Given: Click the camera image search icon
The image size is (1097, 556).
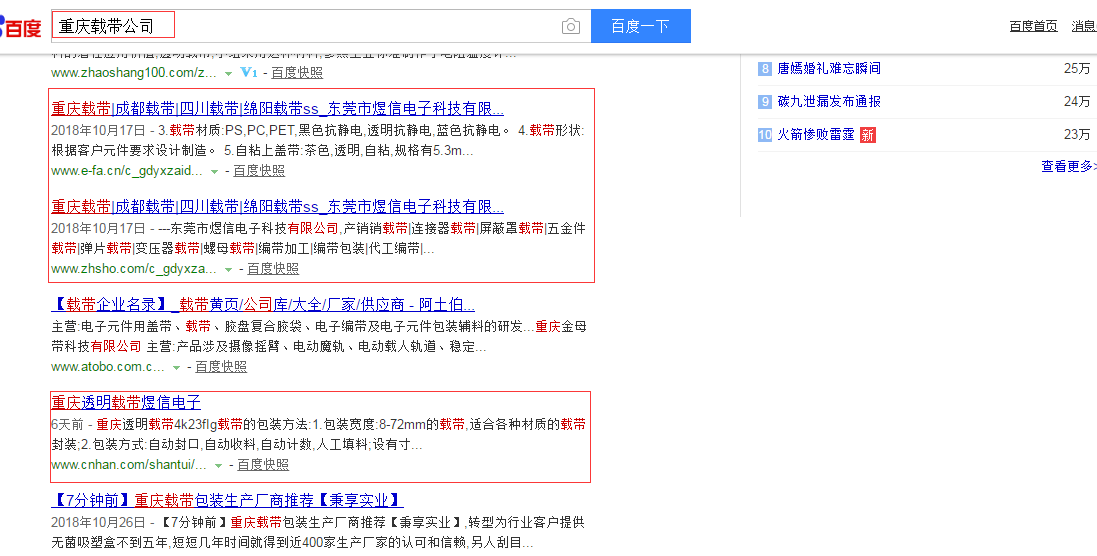Looking at the screenshot, I should 570,26.
